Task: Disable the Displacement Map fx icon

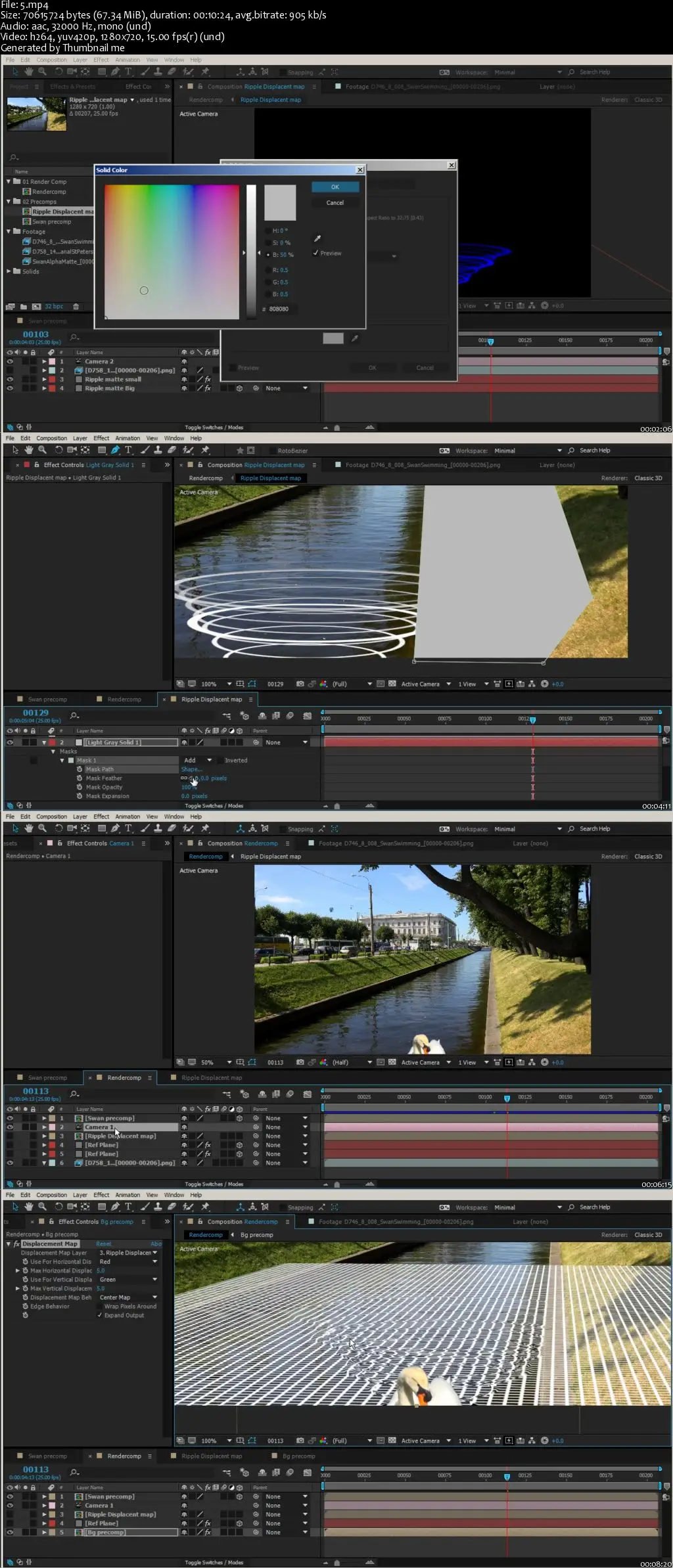Action: pos(16,1243)
